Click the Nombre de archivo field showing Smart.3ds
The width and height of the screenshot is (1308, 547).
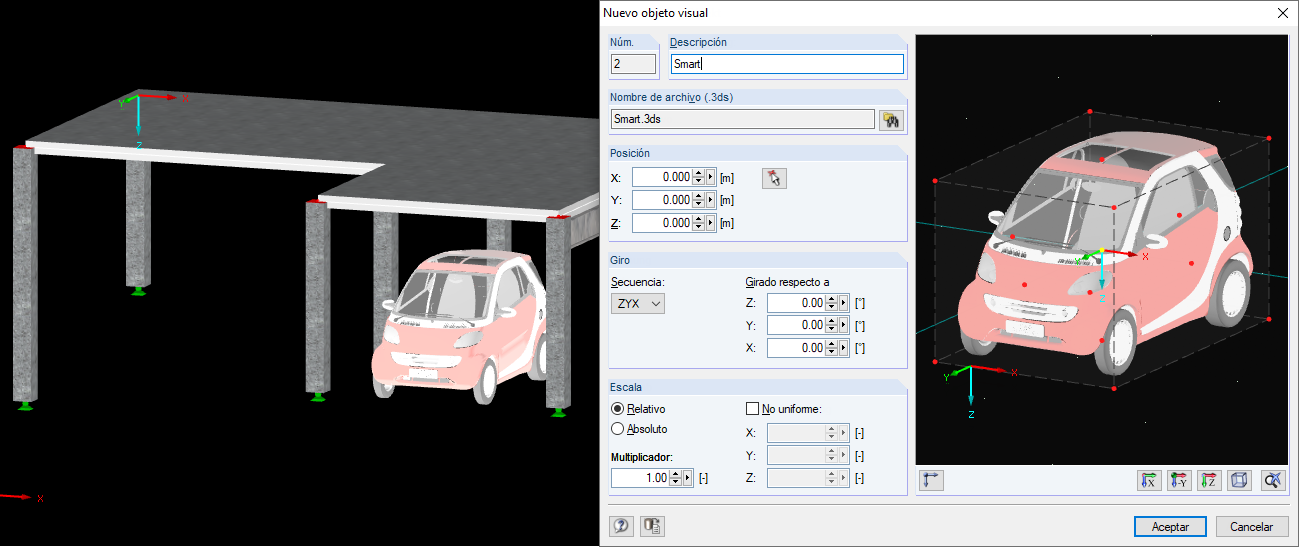[743, 119]
